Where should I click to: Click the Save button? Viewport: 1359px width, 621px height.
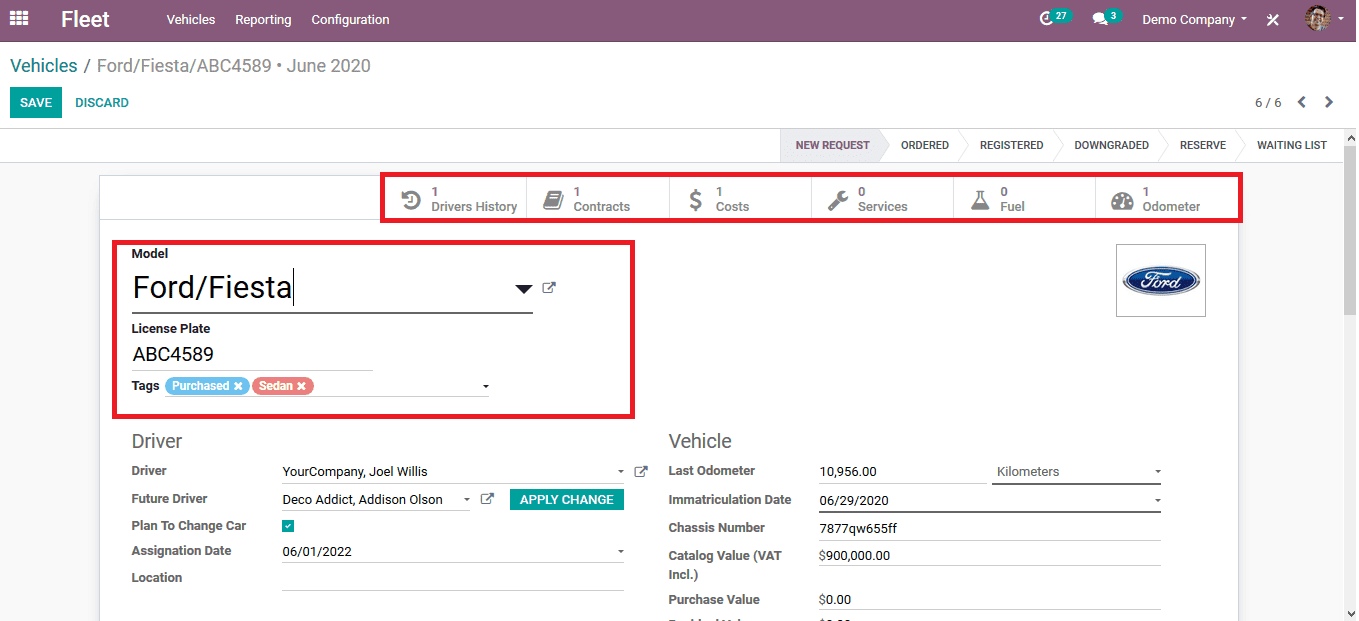(36, 103)
